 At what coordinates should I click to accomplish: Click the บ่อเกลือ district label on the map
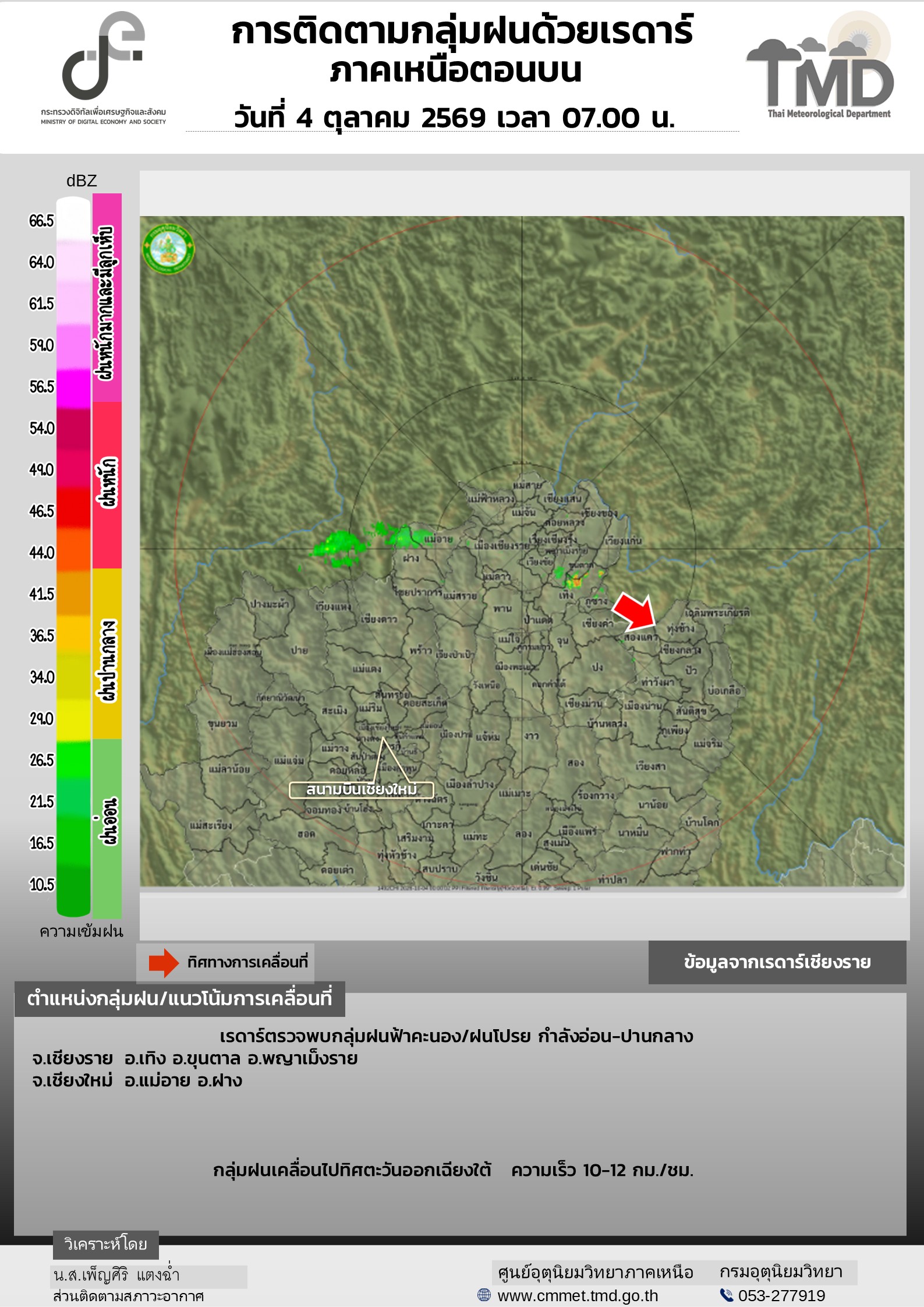[724, 691]
